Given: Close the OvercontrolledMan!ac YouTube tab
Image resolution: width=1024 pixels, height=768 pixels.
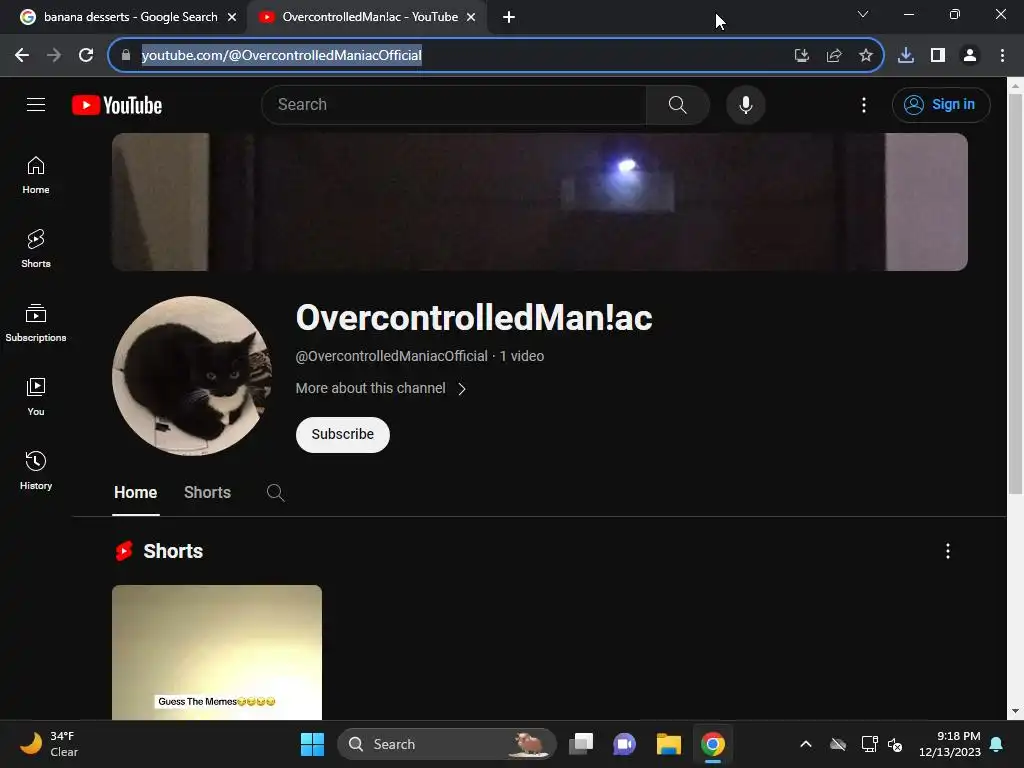Looking at the screenshot, I should pos(471,17).
